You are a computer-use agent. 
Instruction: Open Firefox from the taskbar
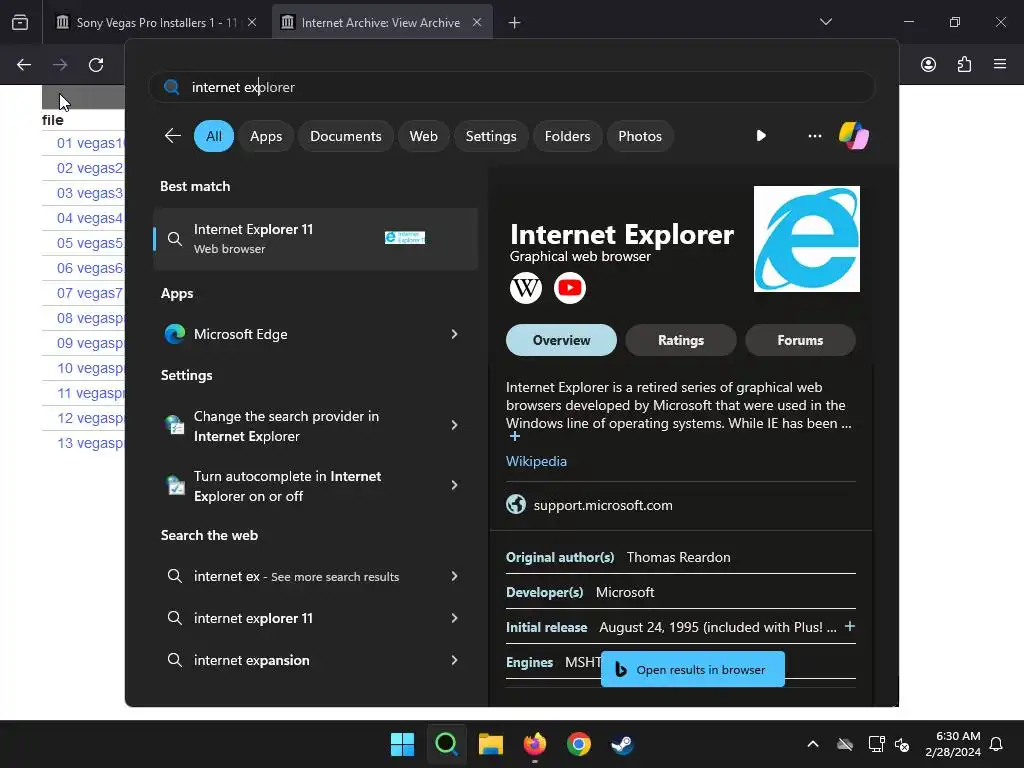click(x=535, y=744)
